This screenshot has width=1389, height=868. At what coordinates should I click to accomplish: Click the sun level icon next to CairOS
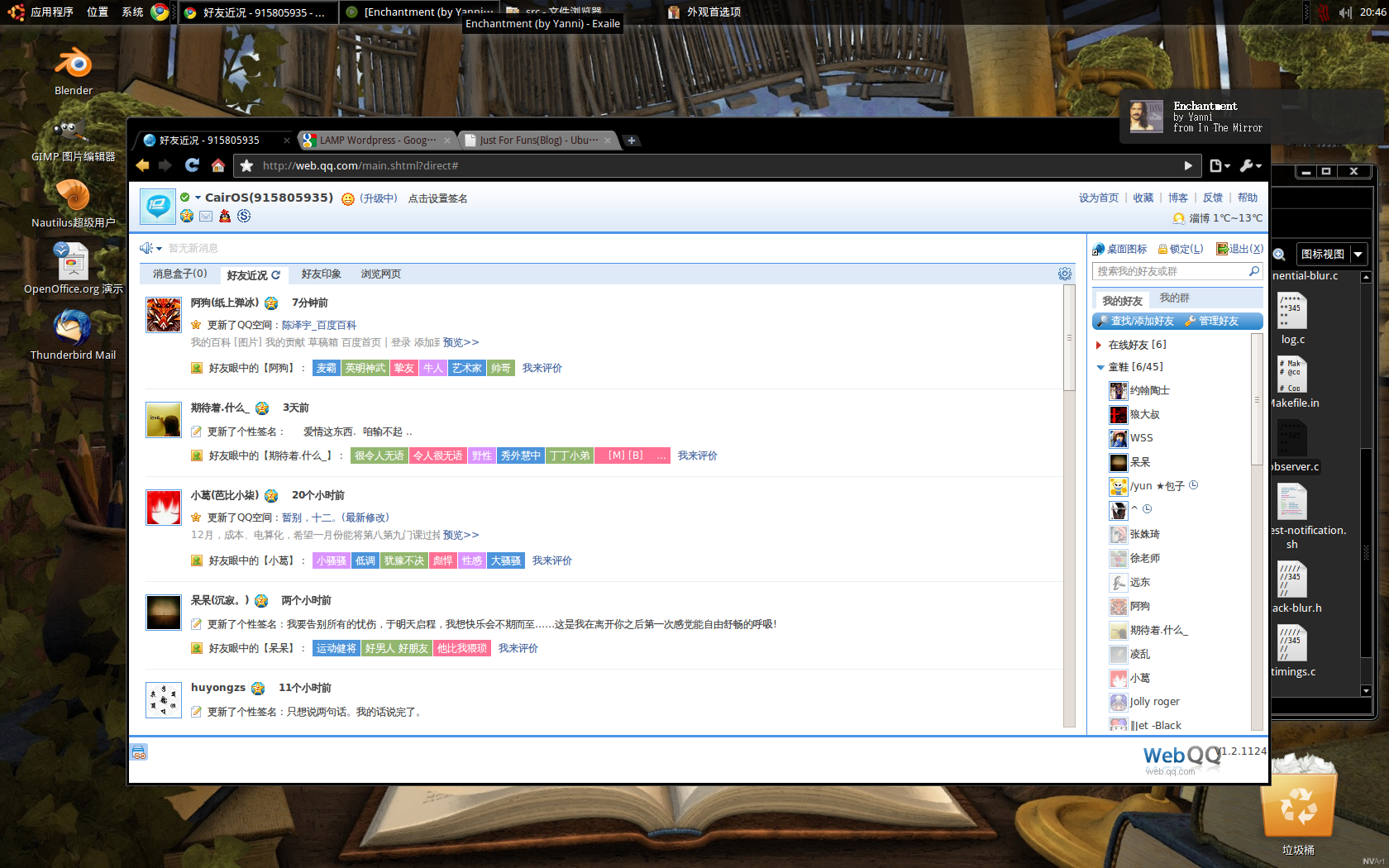point(348,198)
